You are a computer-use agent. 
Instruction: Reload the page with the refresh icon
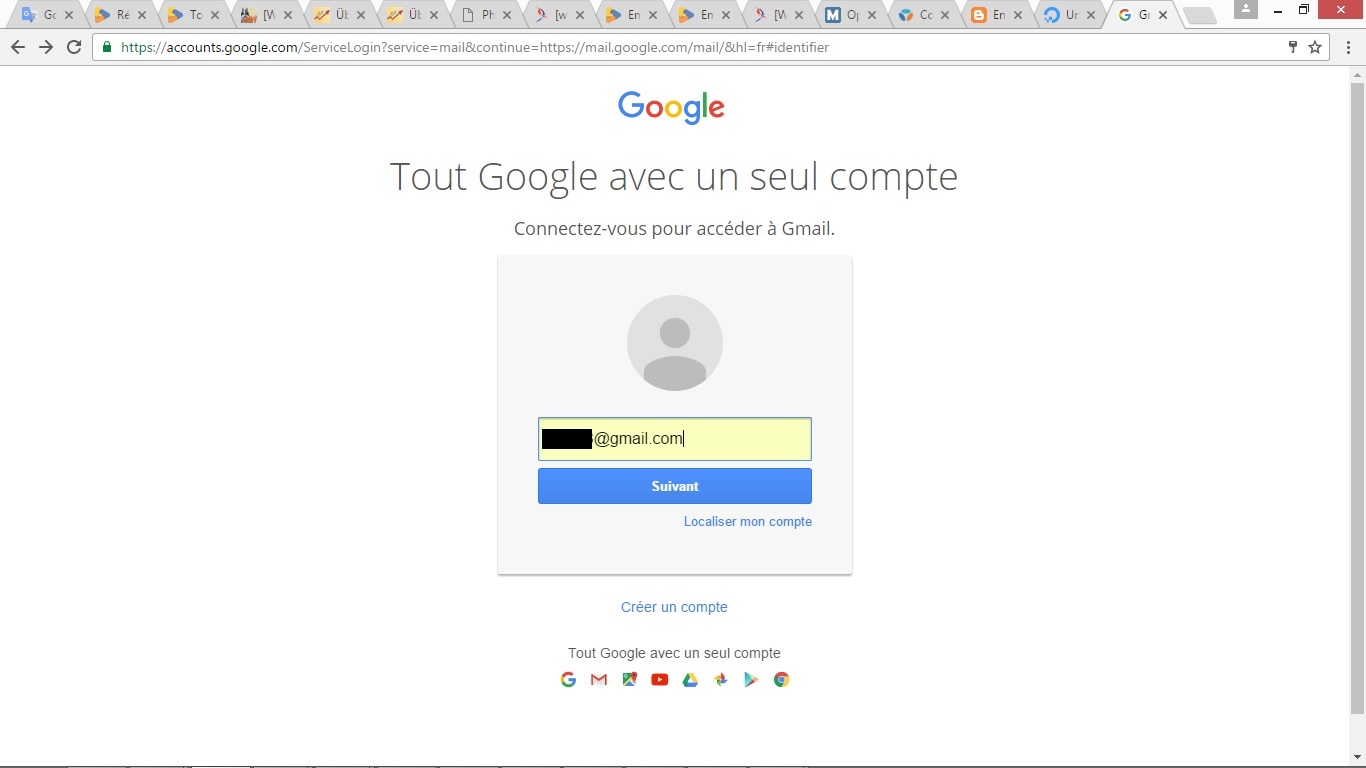pos(74,47)
